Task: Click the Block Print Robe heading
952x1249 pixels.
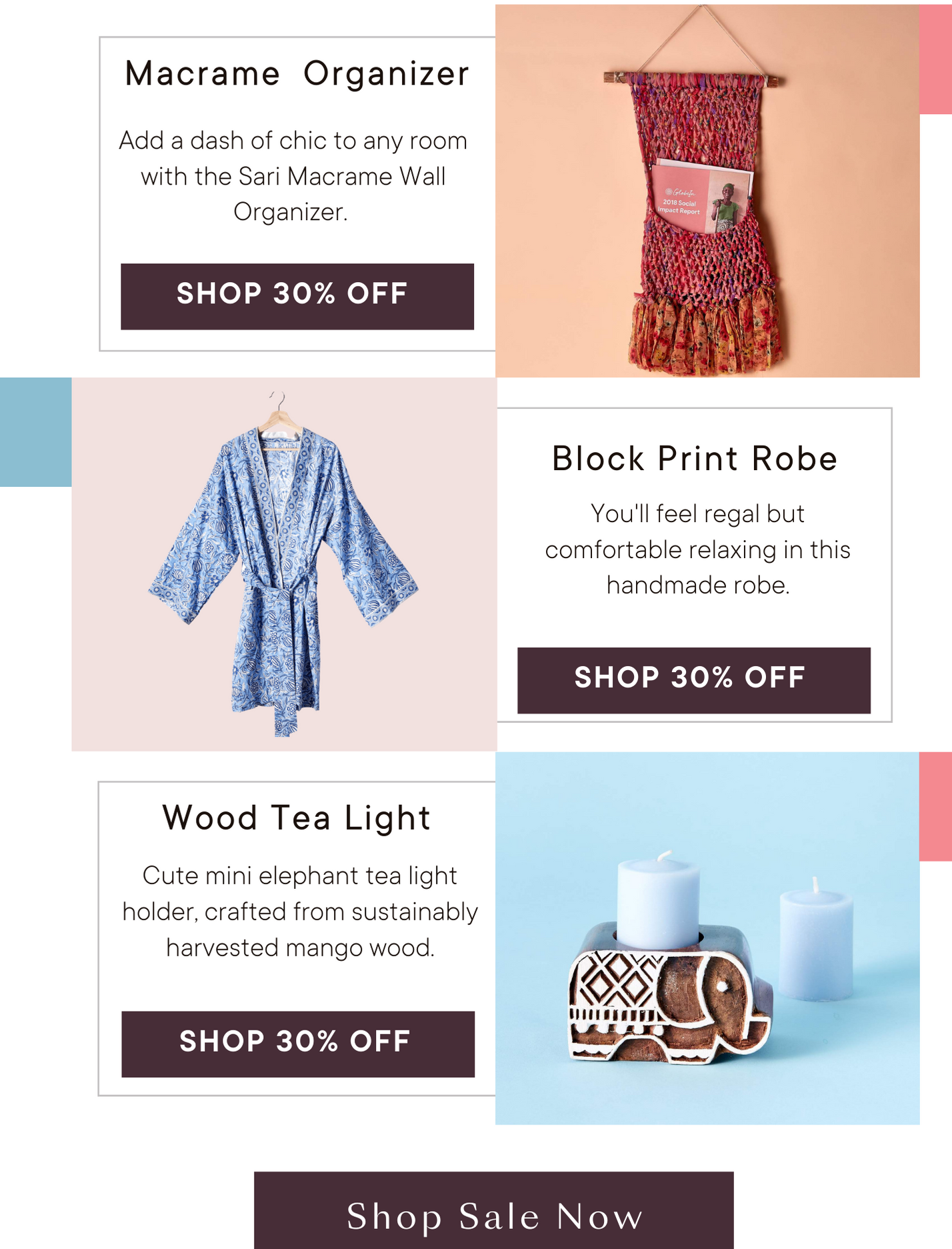Action: coord(695,459)
